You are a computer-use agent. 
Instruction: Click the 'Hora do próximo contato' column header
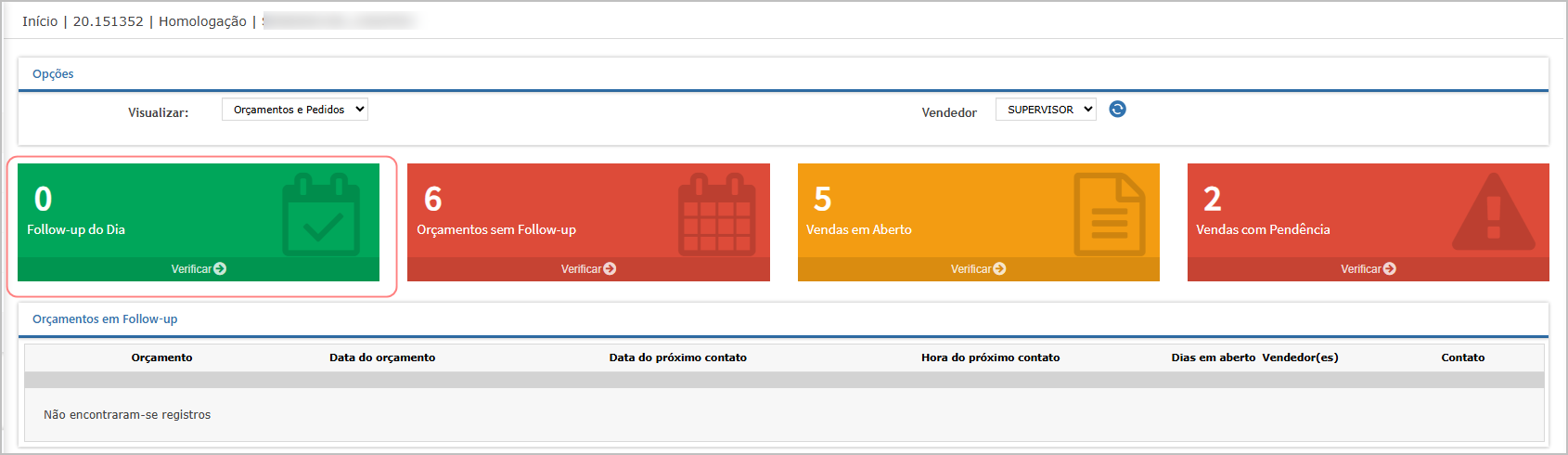click(991, 357)
